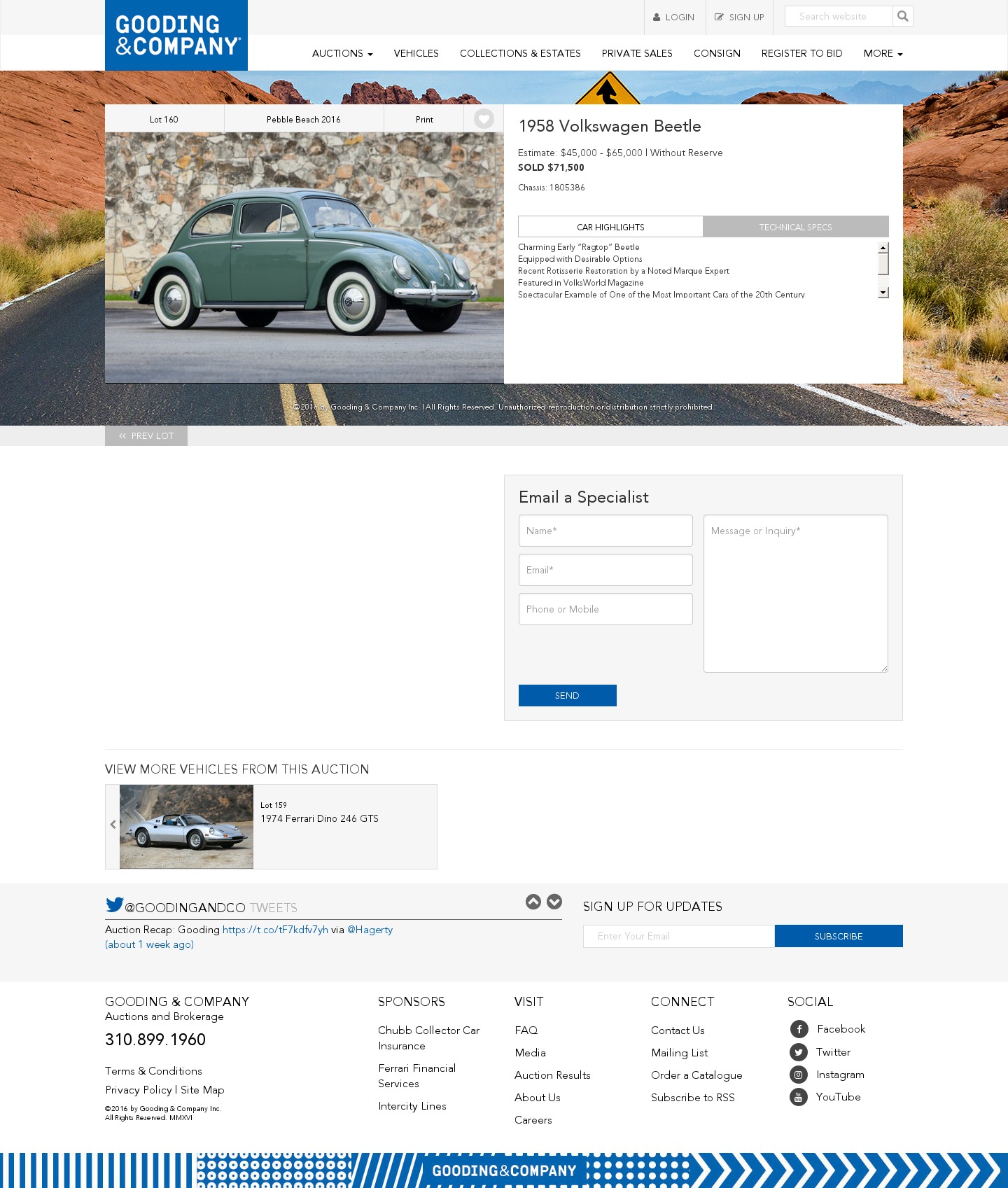Open the Consign page
Viewport: 1008px width, 1188px height.
(717, 53)
